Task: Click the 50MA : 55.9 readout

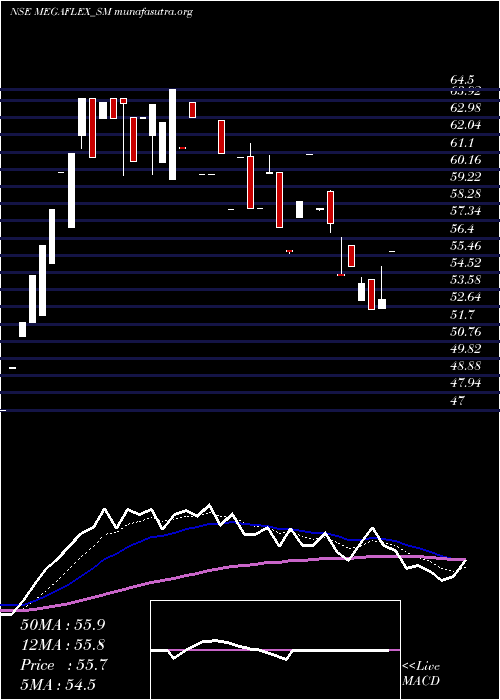Action: point(65,625)
